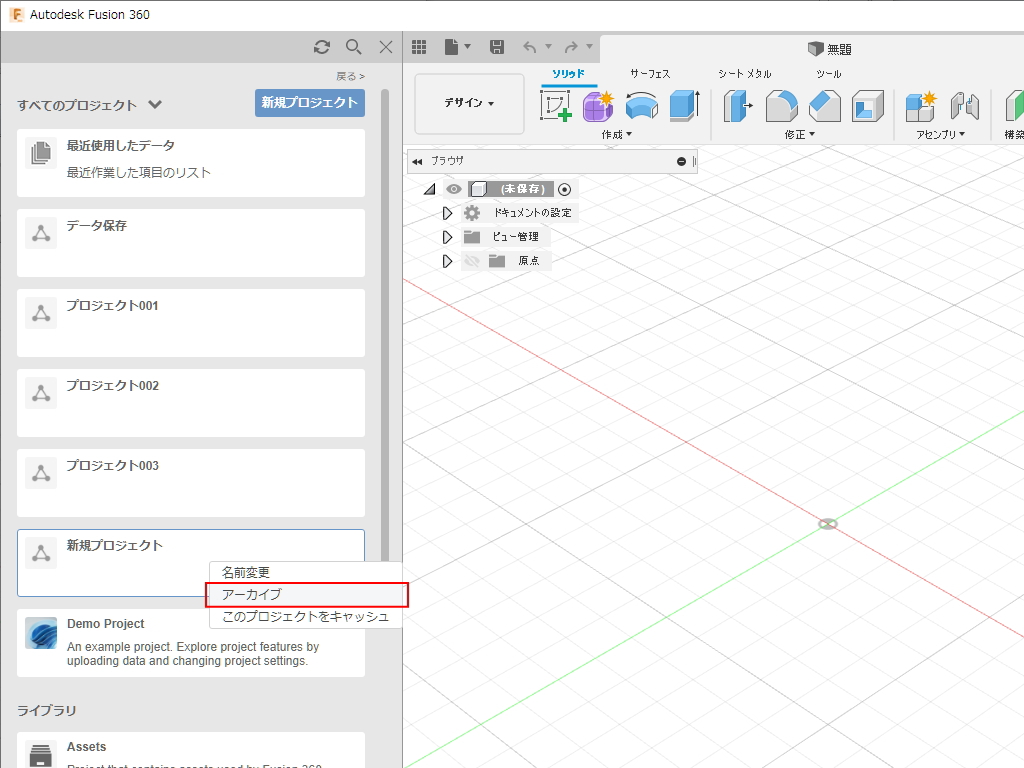Image resolution: width=1024 pixels, height=768 pixels.
Task: Open search in the data panel
Action: (x=353, y=47)
